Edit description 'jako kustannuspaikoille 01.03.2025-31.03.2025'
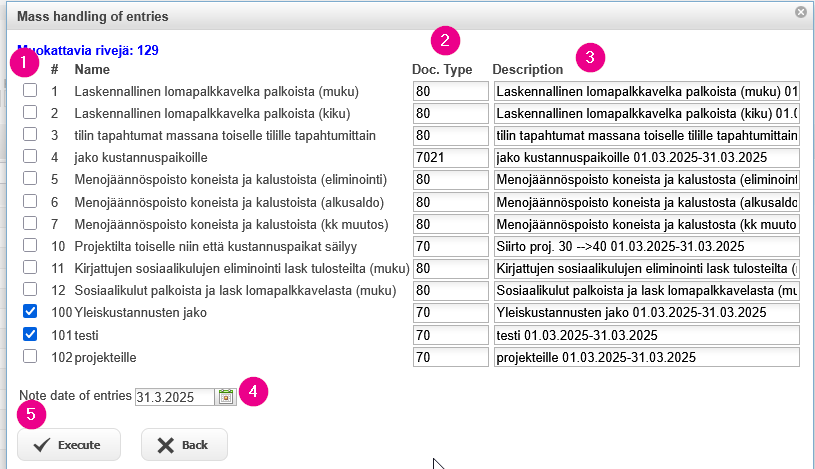The width and height of the screenshot is (815, 469). (647, 158)
